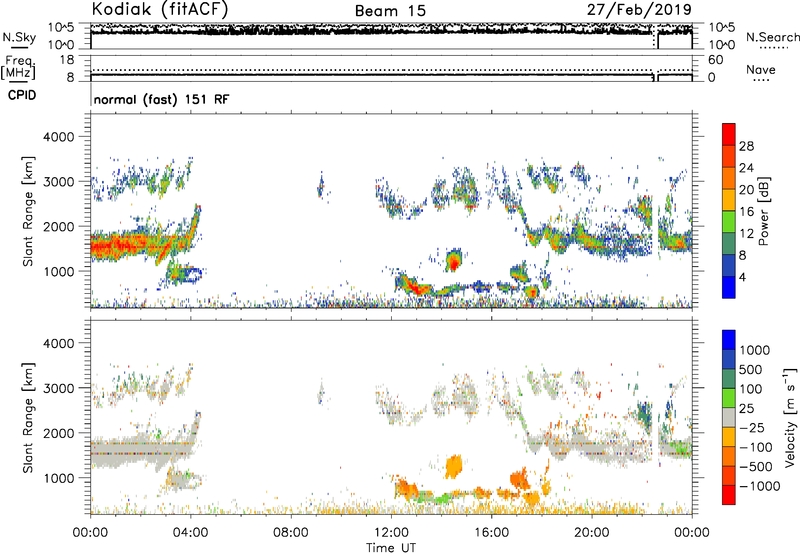This screenshot has width=800, height=554.
Task: Click the red echo blob near 14:30 in power panel
Action: point(453,262)
